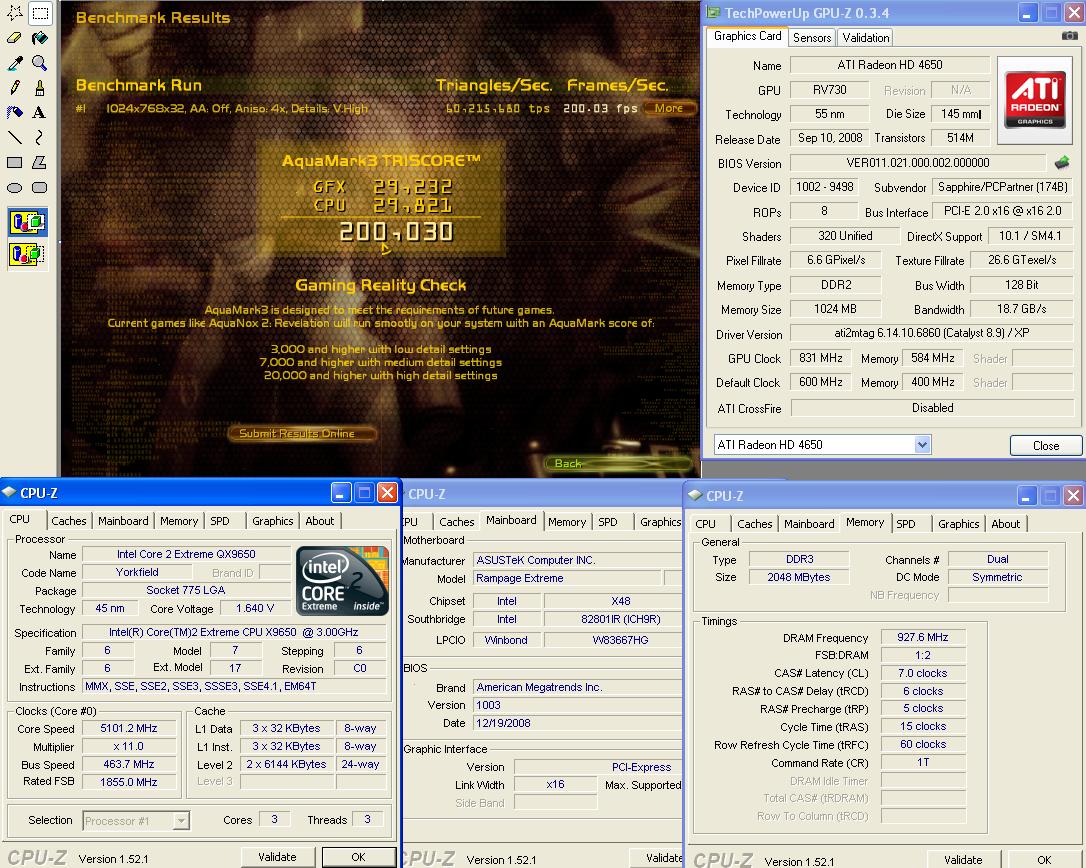Click the Close button in GPU-Z

tap(1046, 445)
